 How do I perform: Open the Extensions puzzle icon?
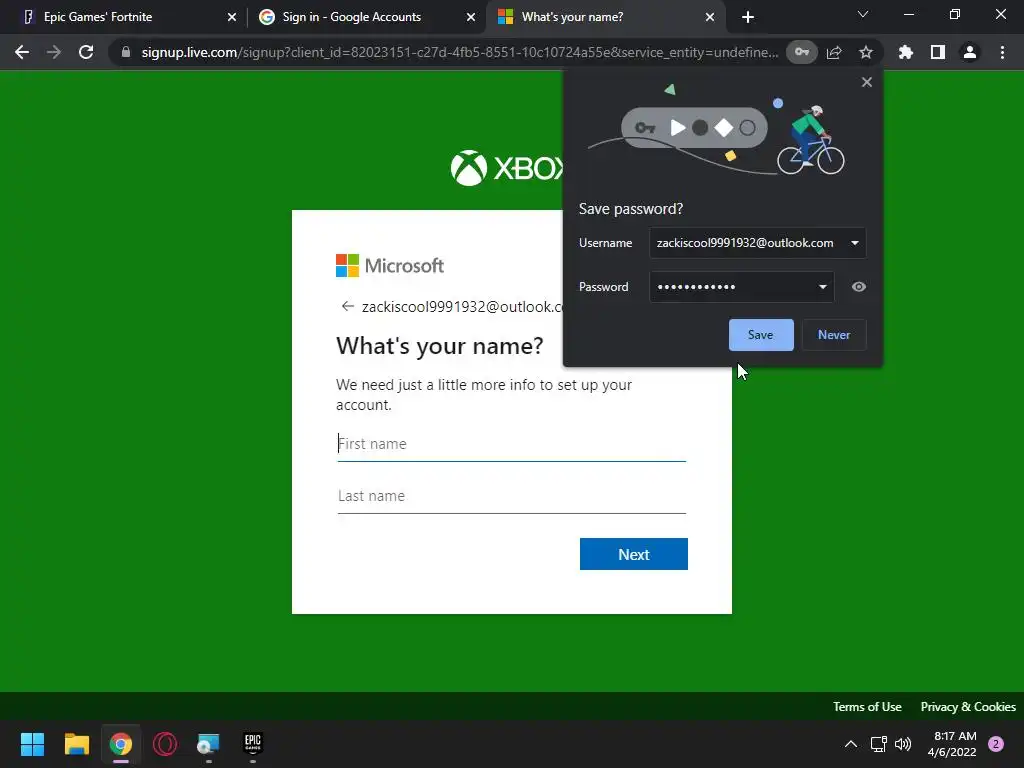point(905,52)
